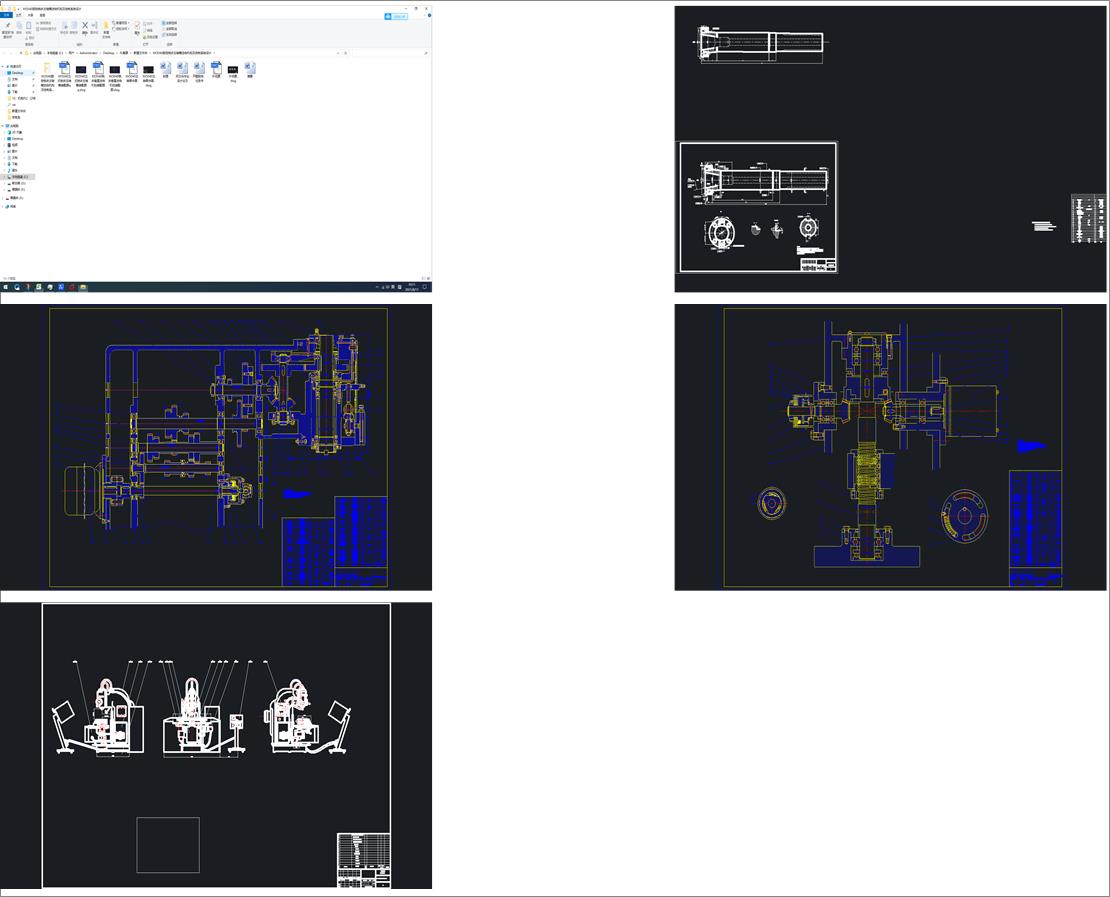This screenshot has width=1110, height=897.
Task: Select 本地磁盘 (C:) in the navigation pane
Action: [x=19, y=177]
